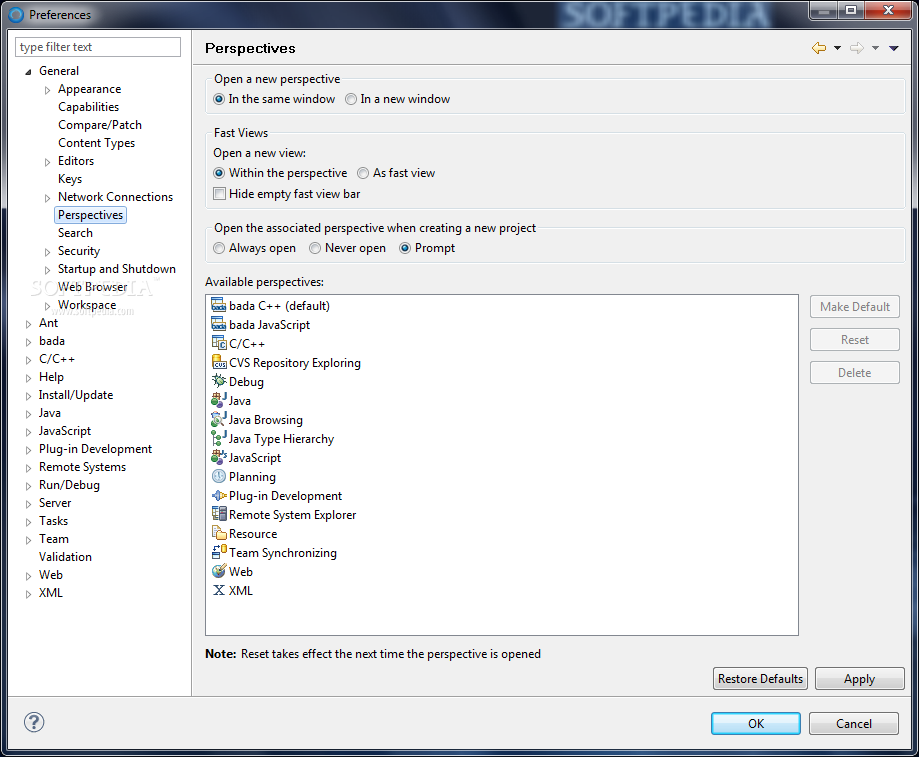Viewport: 919px width, 757px height.
Task: Click the C/C++ perspective icon
Action: [x=219, y=343]
